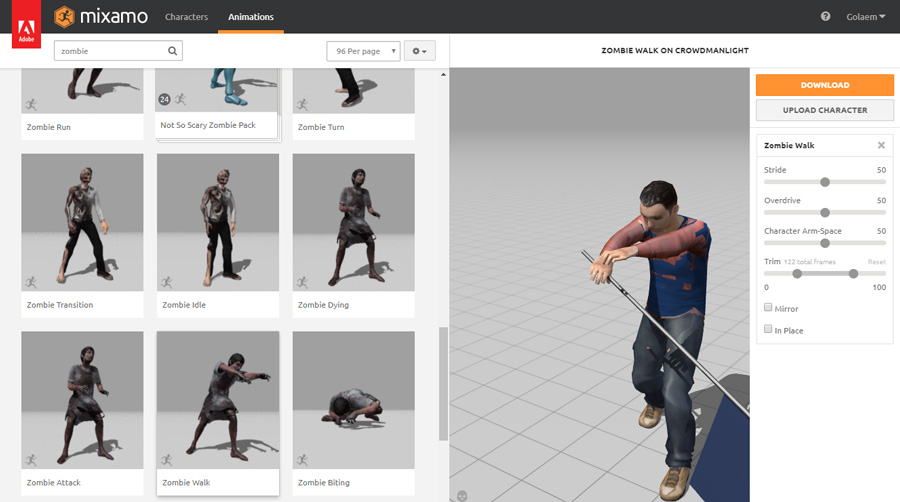Close the Zombie Walk settings panel
This screenshot has width=900, height=502.
(881, 145)
